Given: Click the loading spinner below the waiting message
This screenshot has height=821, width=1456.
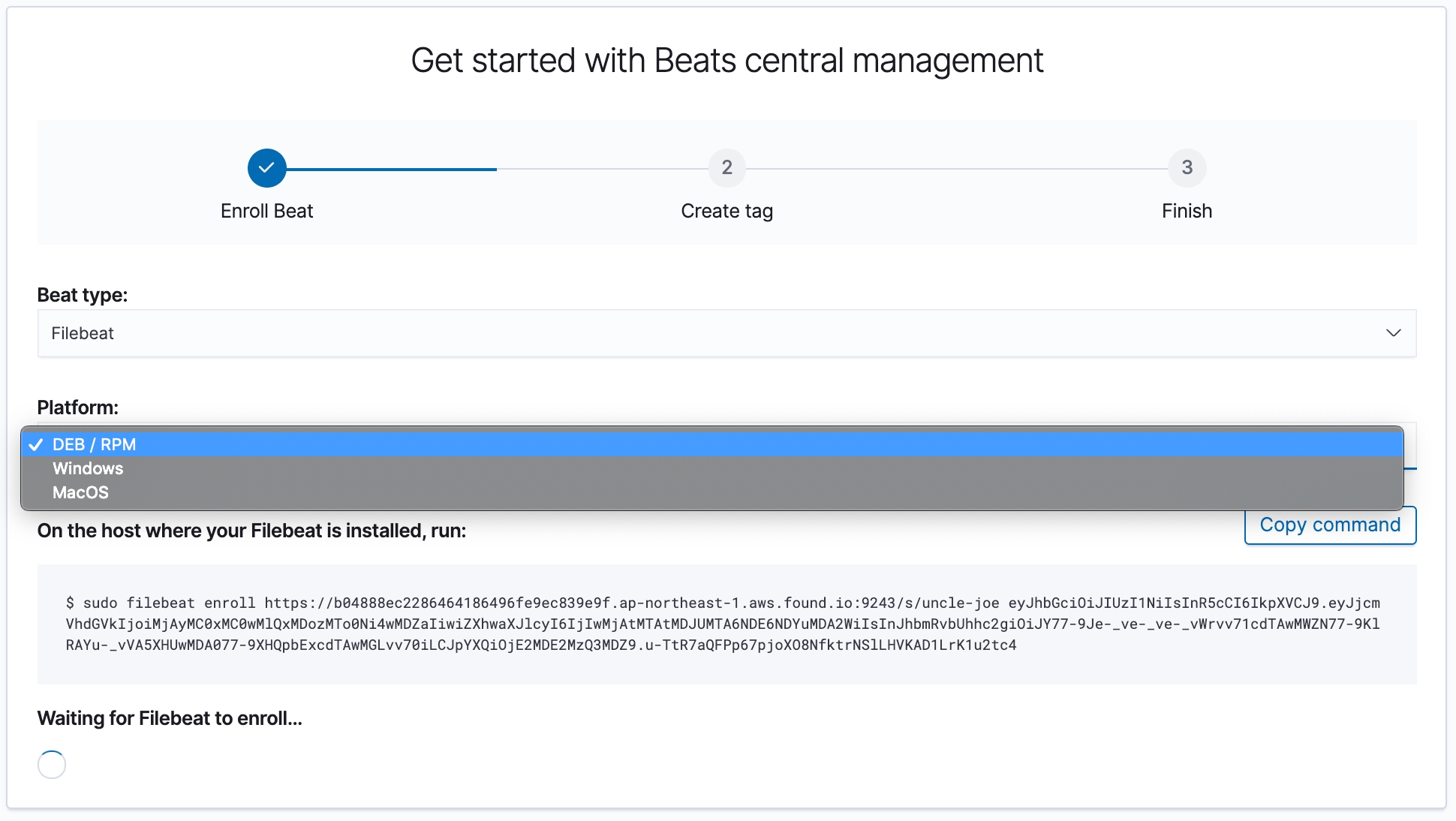Looking at the screenshot, I should [52, 764].
